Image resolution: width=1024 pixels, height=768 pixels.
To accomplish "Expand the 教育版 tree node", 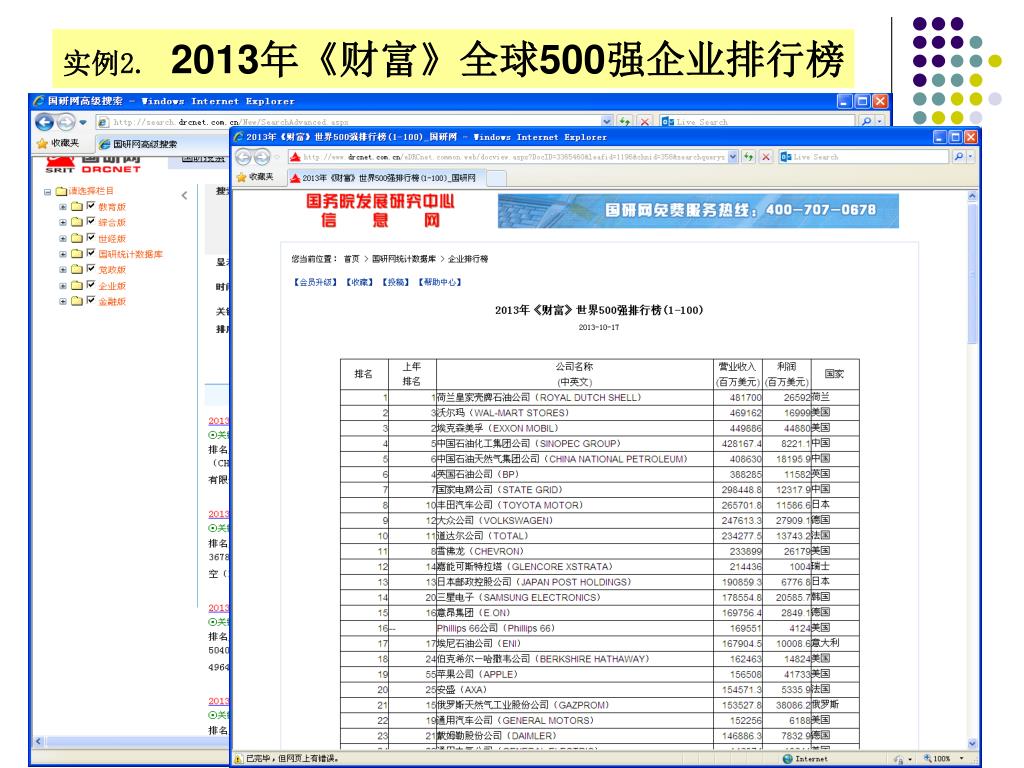I will tap(63, 207).
